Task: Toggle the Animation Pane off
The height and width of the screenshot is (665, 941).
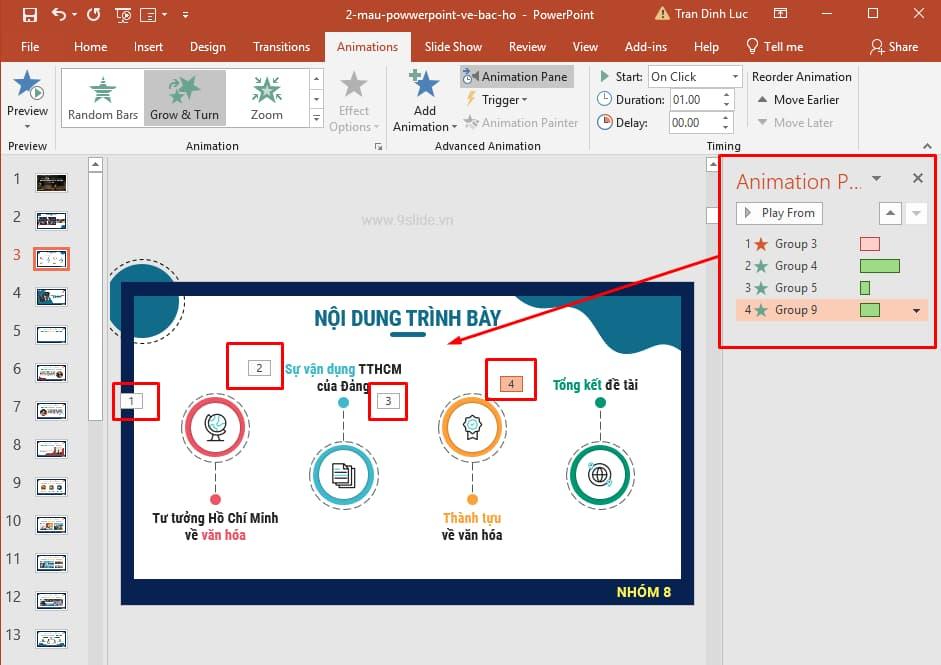Action: point(516,76)
